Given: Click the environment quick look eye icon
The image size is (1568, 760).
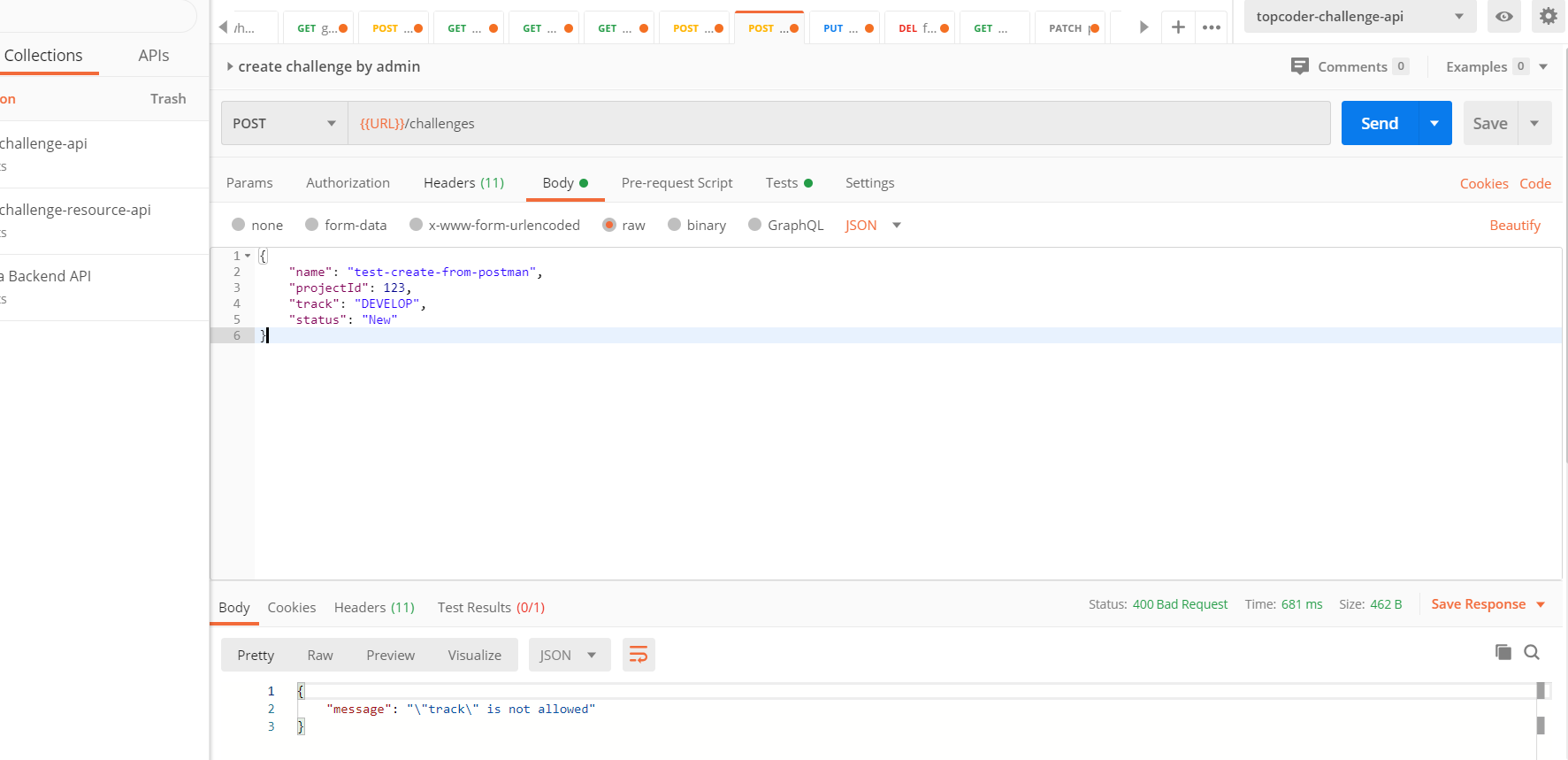Looking at the screenshot, I should coord(1503,16).
